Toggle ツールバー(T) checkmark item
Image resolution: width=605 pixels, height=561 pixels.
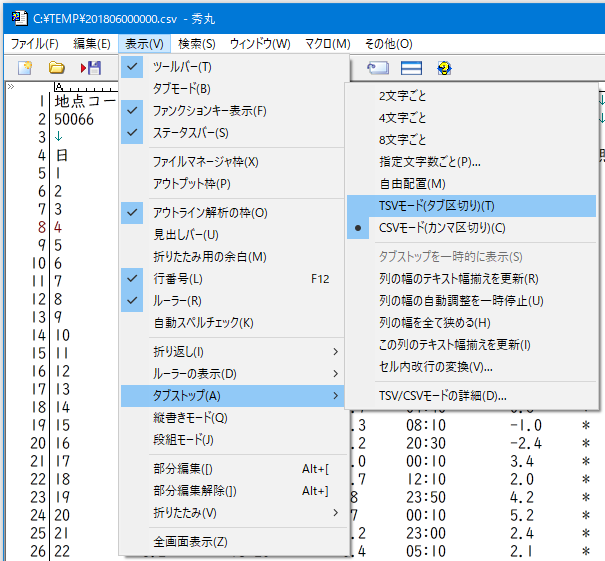coord(232,67)
